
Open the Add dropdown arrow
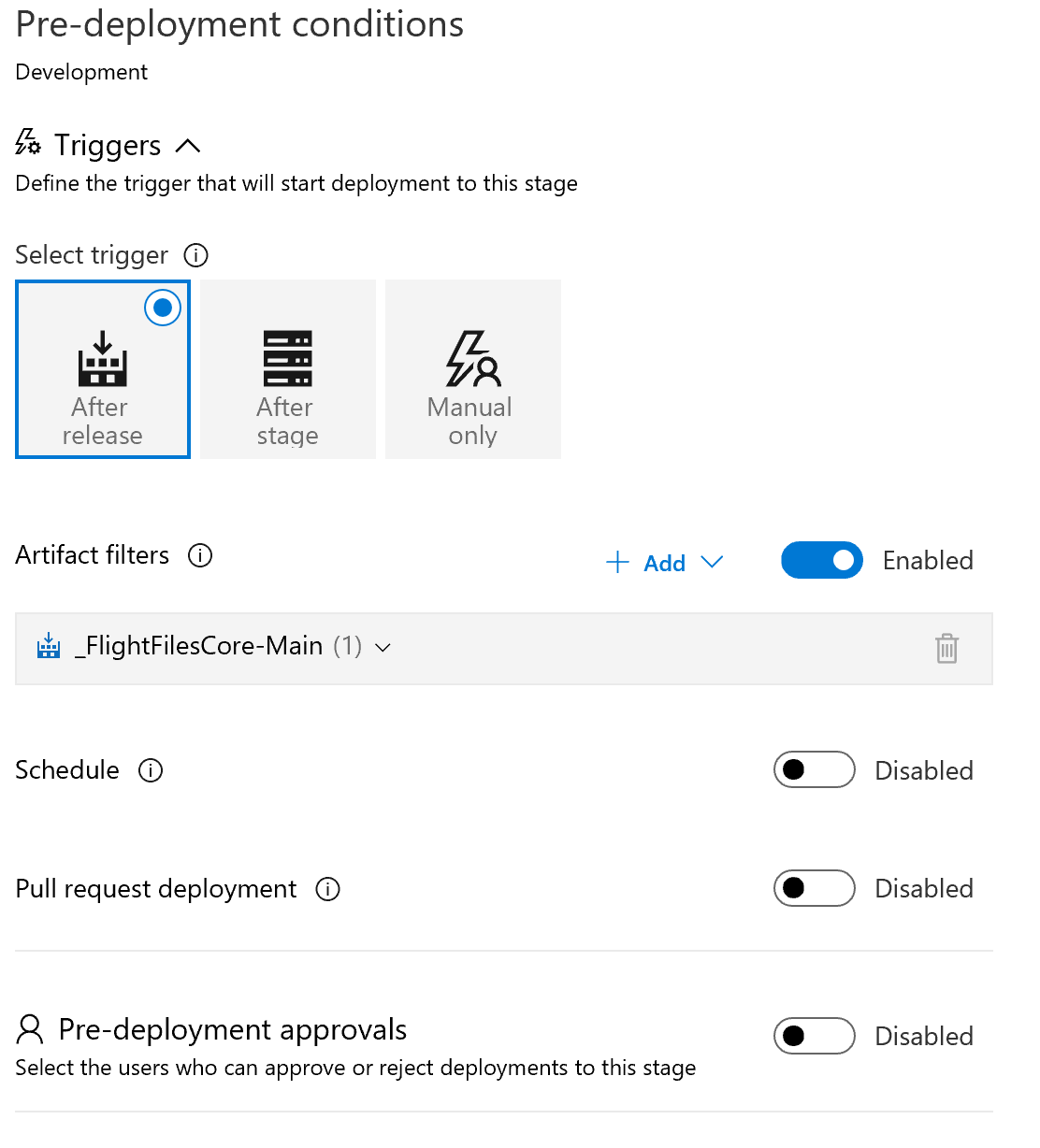tap(712, 562)
